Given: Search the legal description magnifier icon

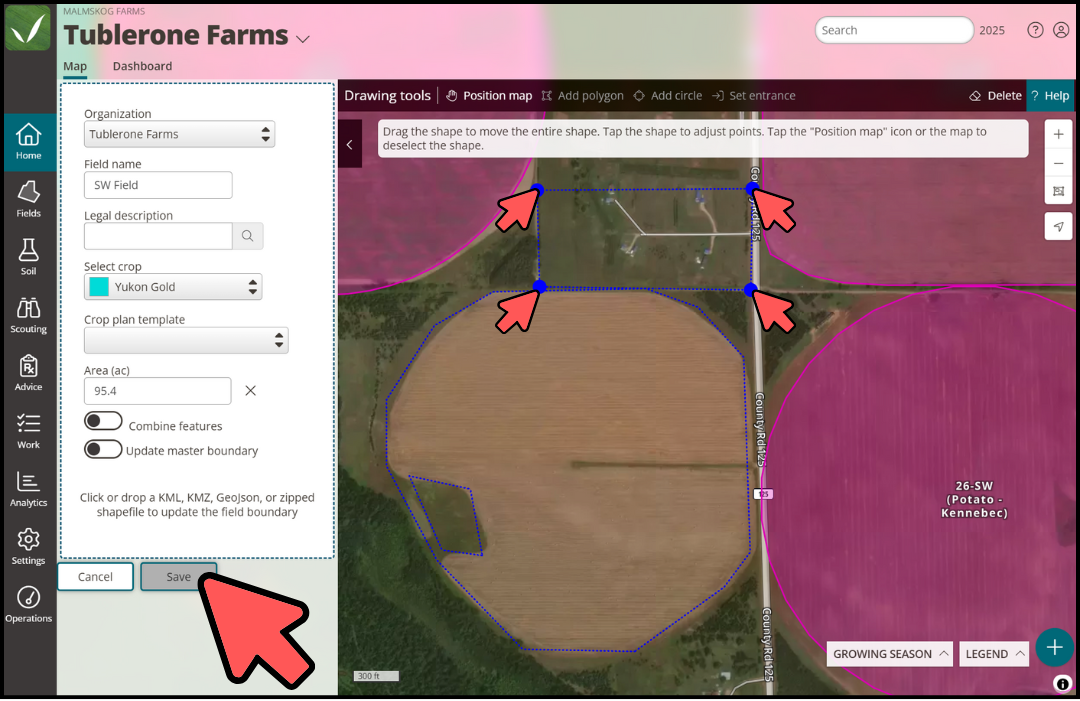Looking at the screenshot, I should (x=247, y=236).
